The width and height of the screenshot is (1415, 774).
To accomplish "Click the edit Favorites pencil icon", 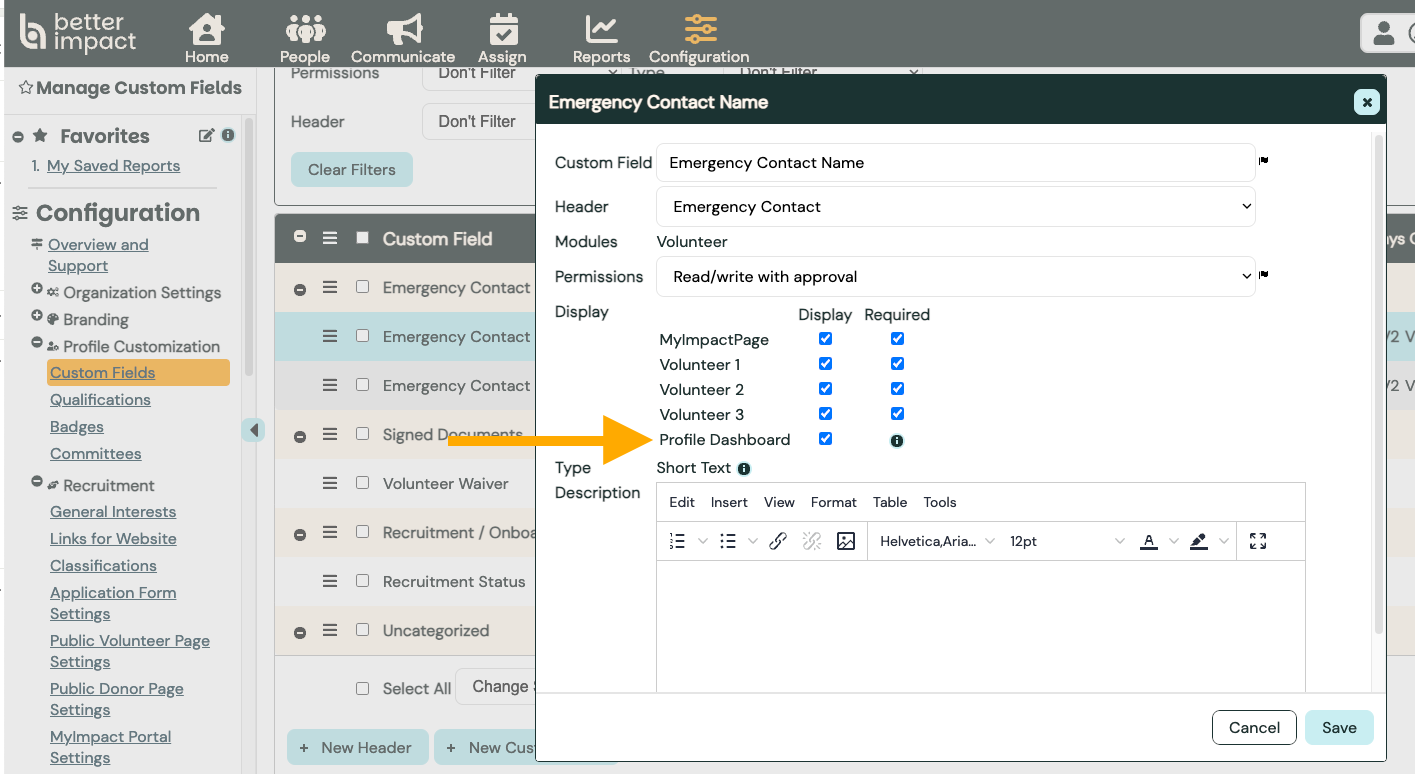I will pyautogui.click(x=207, y=135).
